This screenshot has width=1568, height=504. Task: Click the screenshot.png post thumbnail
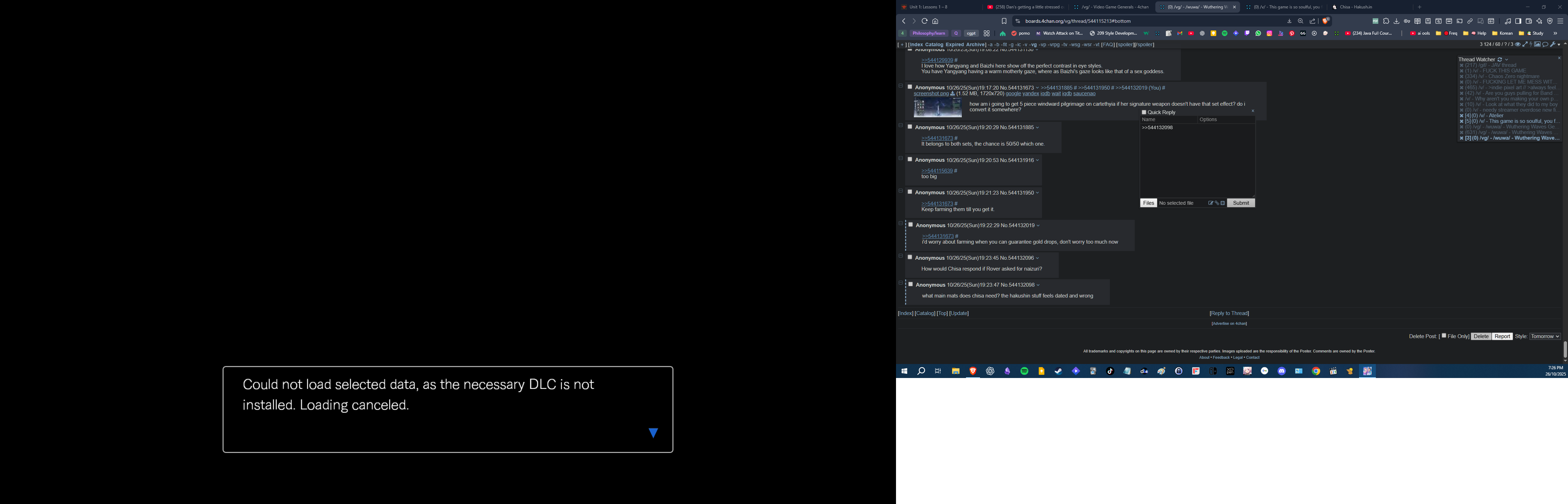[x=937, y=108]
